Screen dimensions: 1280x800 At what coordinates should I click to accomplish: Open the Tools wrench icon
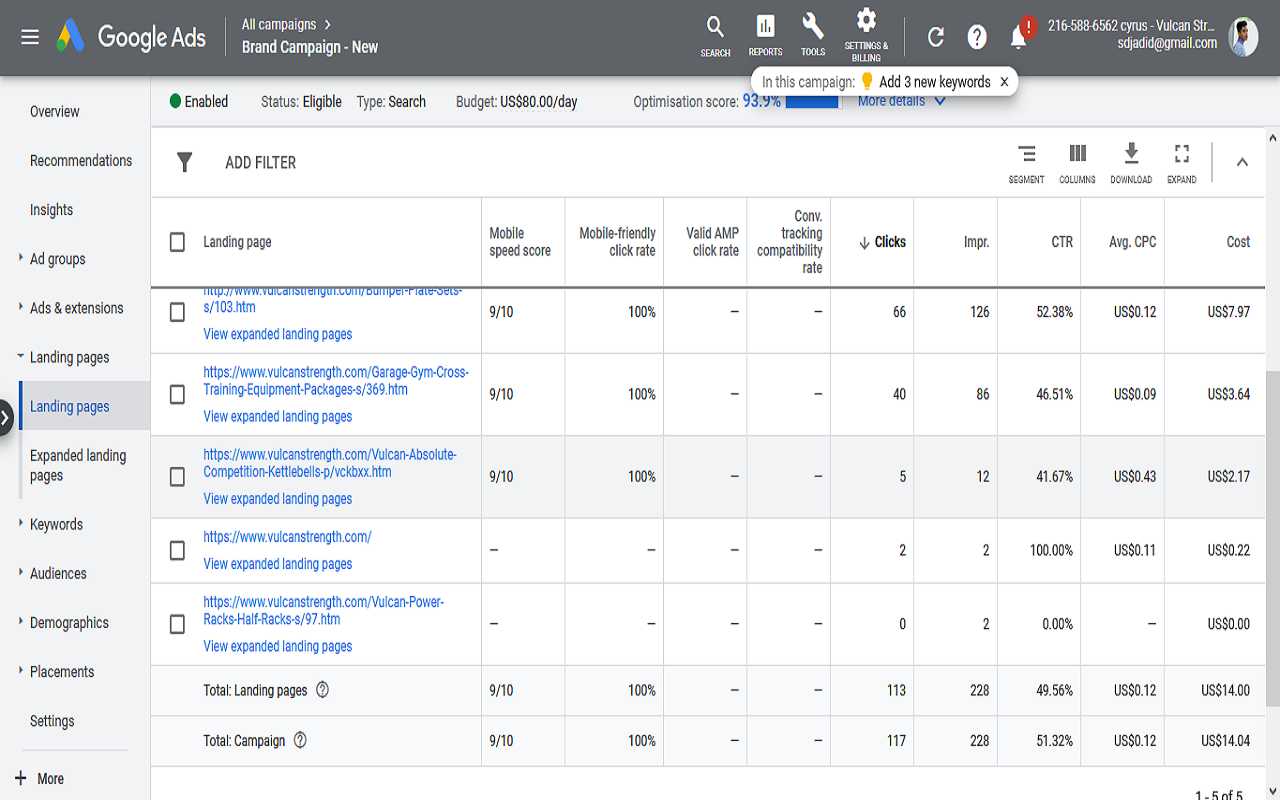coord(813,35)
